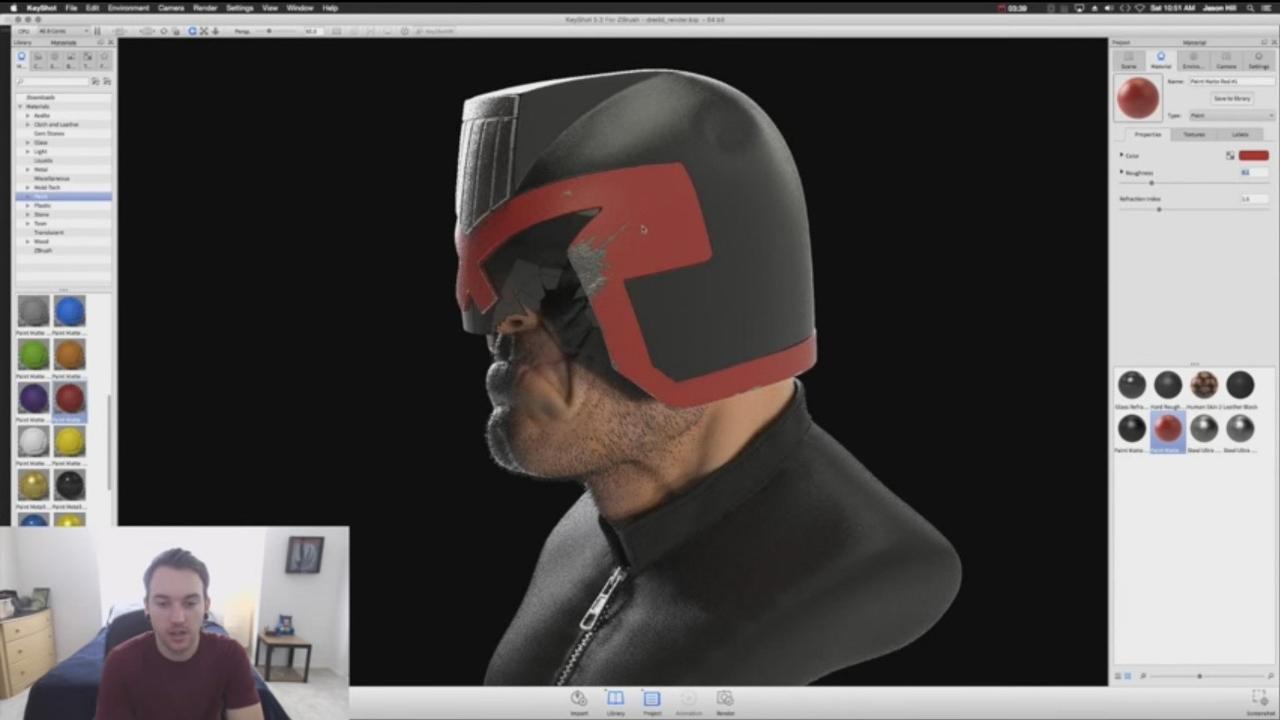The width and height of the screenshot is (1280, 720).
Task: Select the Downloads tree item
Action: coord(41,98)
